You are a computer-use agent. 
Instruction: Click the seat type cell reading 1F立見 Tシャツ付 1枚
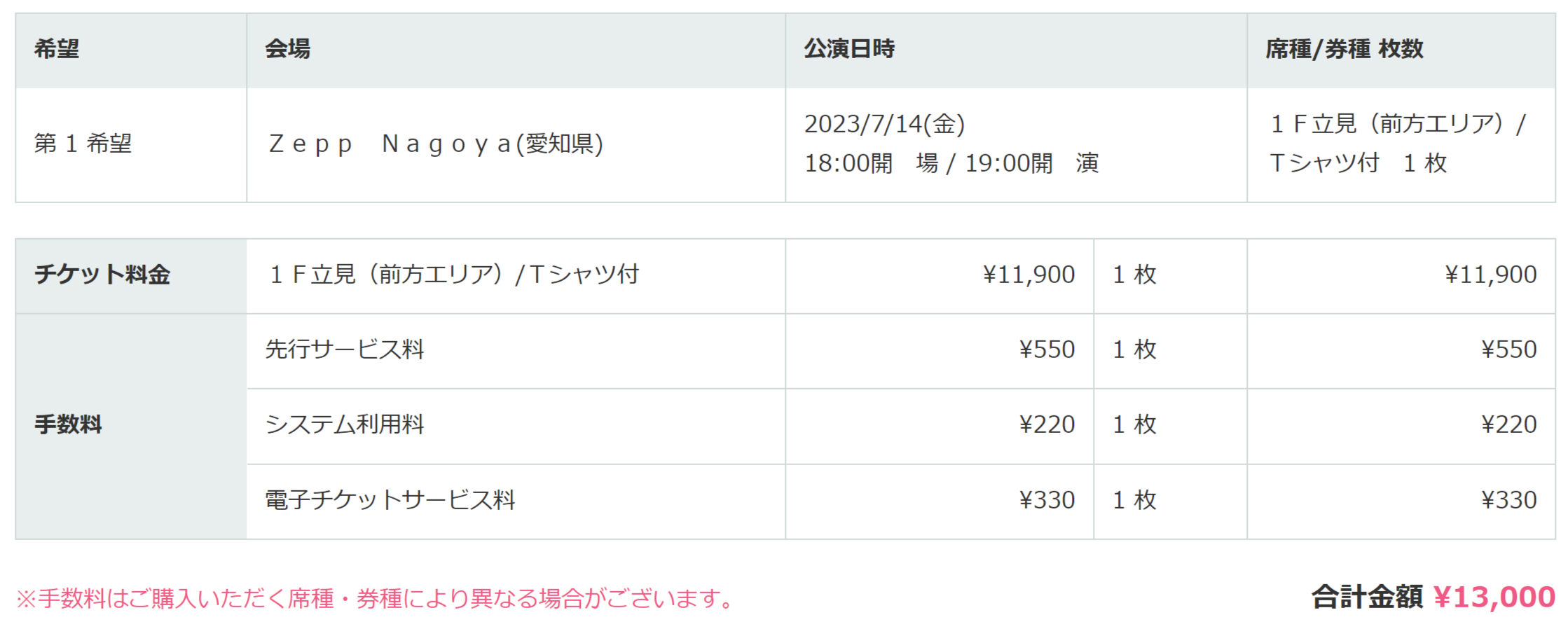click(x=1401, y=145)
